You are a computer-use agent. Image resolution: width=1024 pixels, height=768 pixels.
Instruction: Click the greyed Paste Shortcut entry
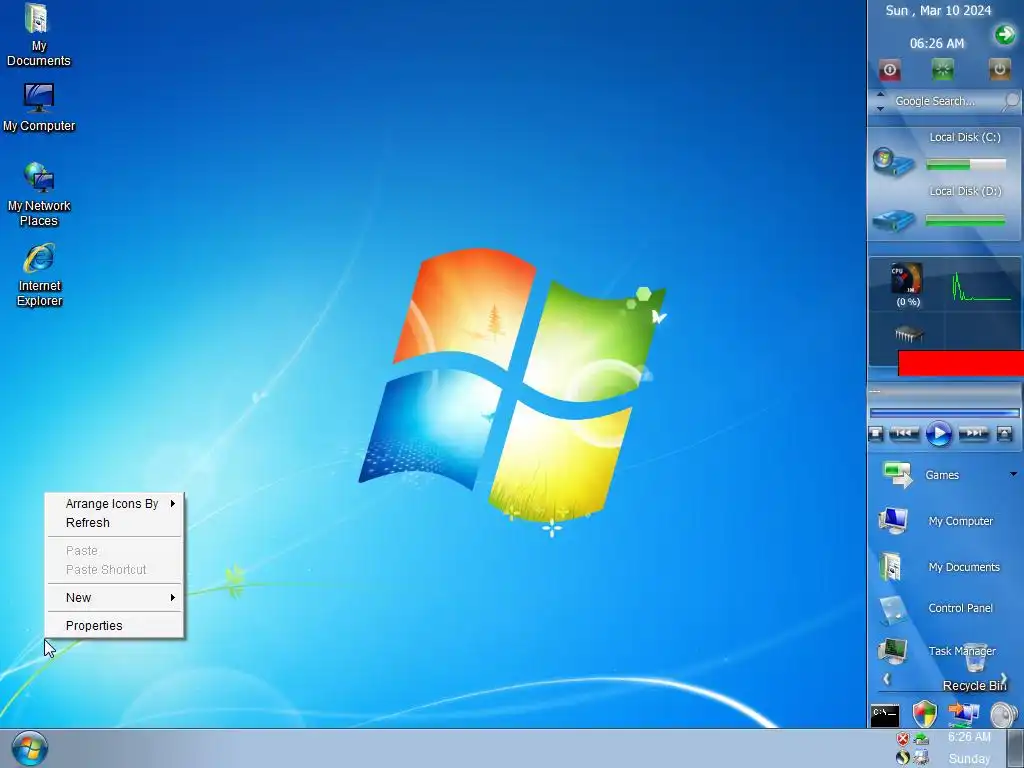point(114,569)
